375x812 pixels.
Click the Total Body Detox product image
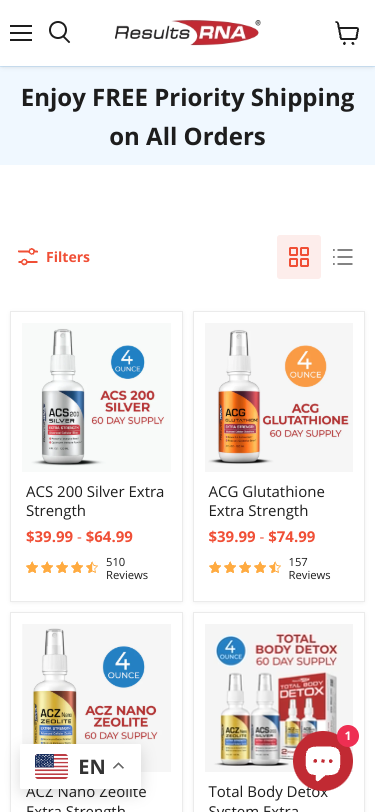(279, 698)
